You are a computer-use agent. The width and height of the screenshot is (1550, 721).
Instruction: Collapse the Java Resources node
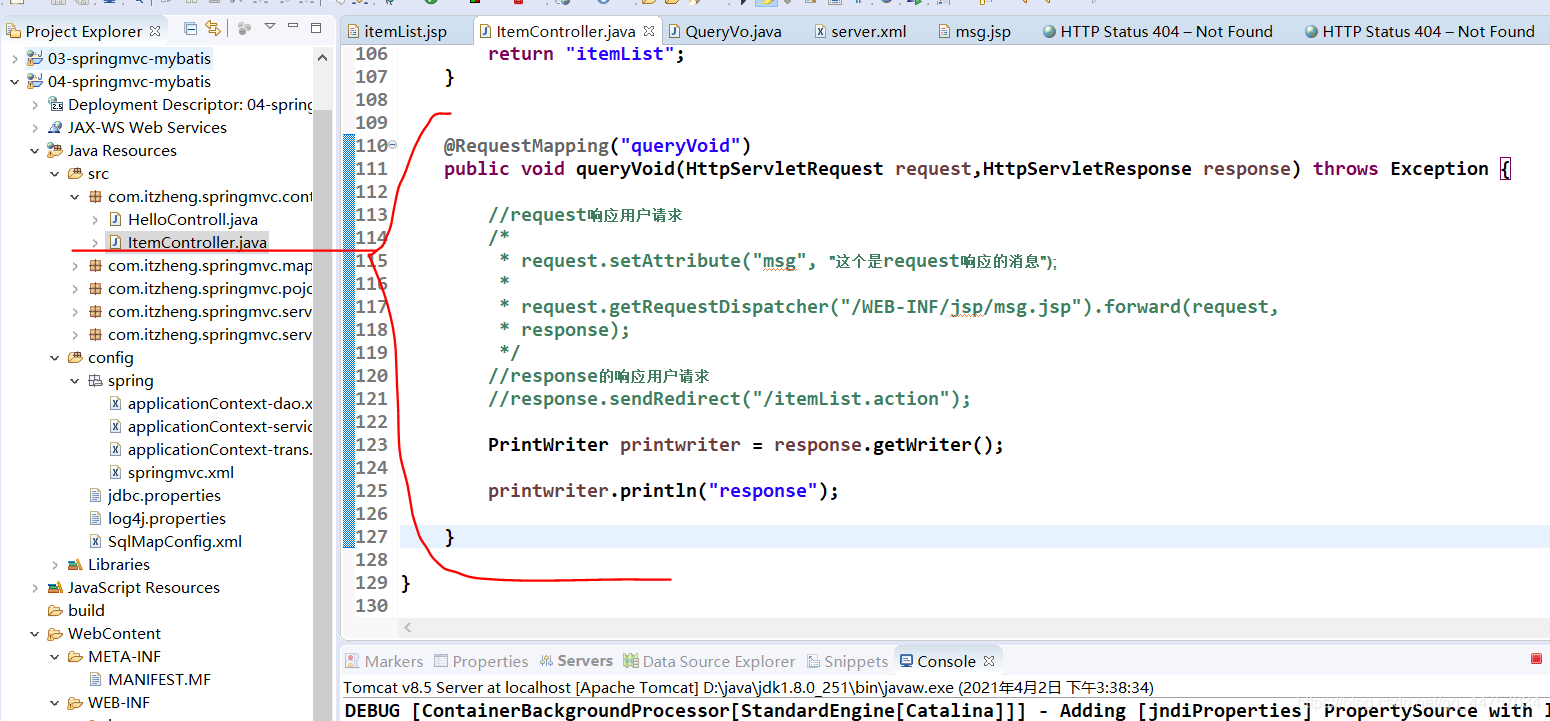pyautogui.click(x=35, y=150)
